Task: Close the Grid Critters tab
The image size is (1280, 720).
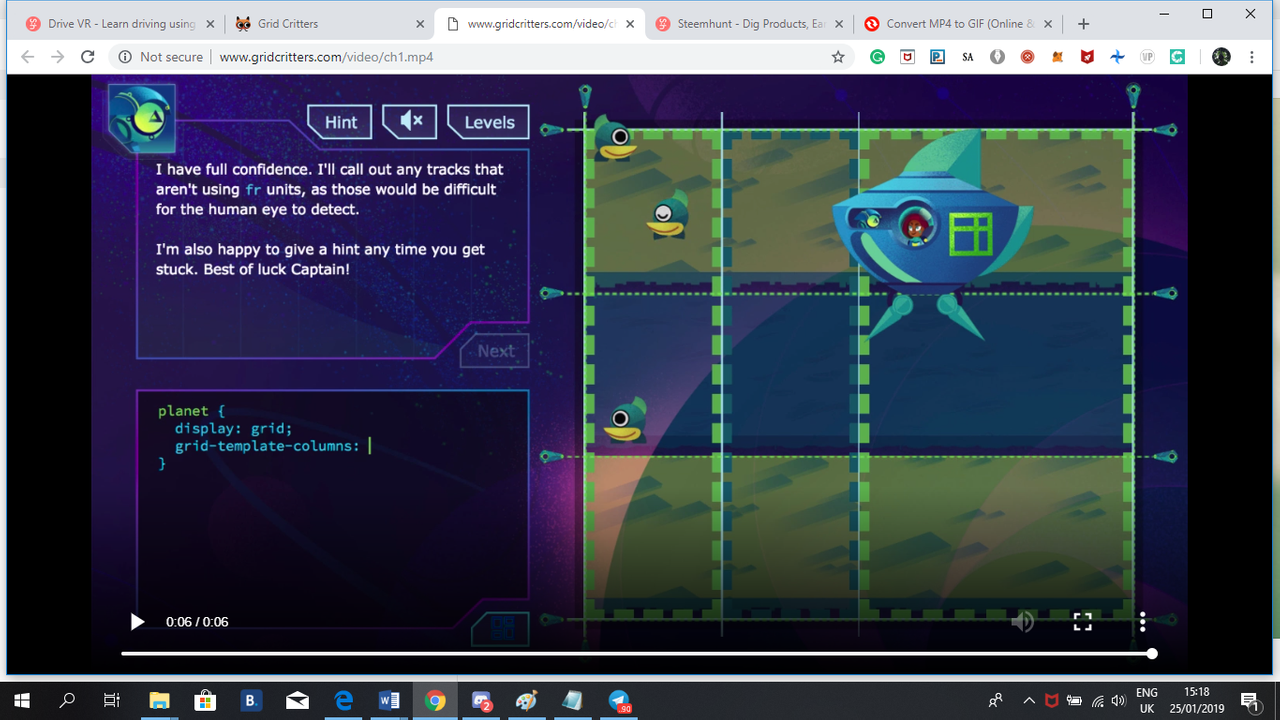Action: click(x=419, y=24)
